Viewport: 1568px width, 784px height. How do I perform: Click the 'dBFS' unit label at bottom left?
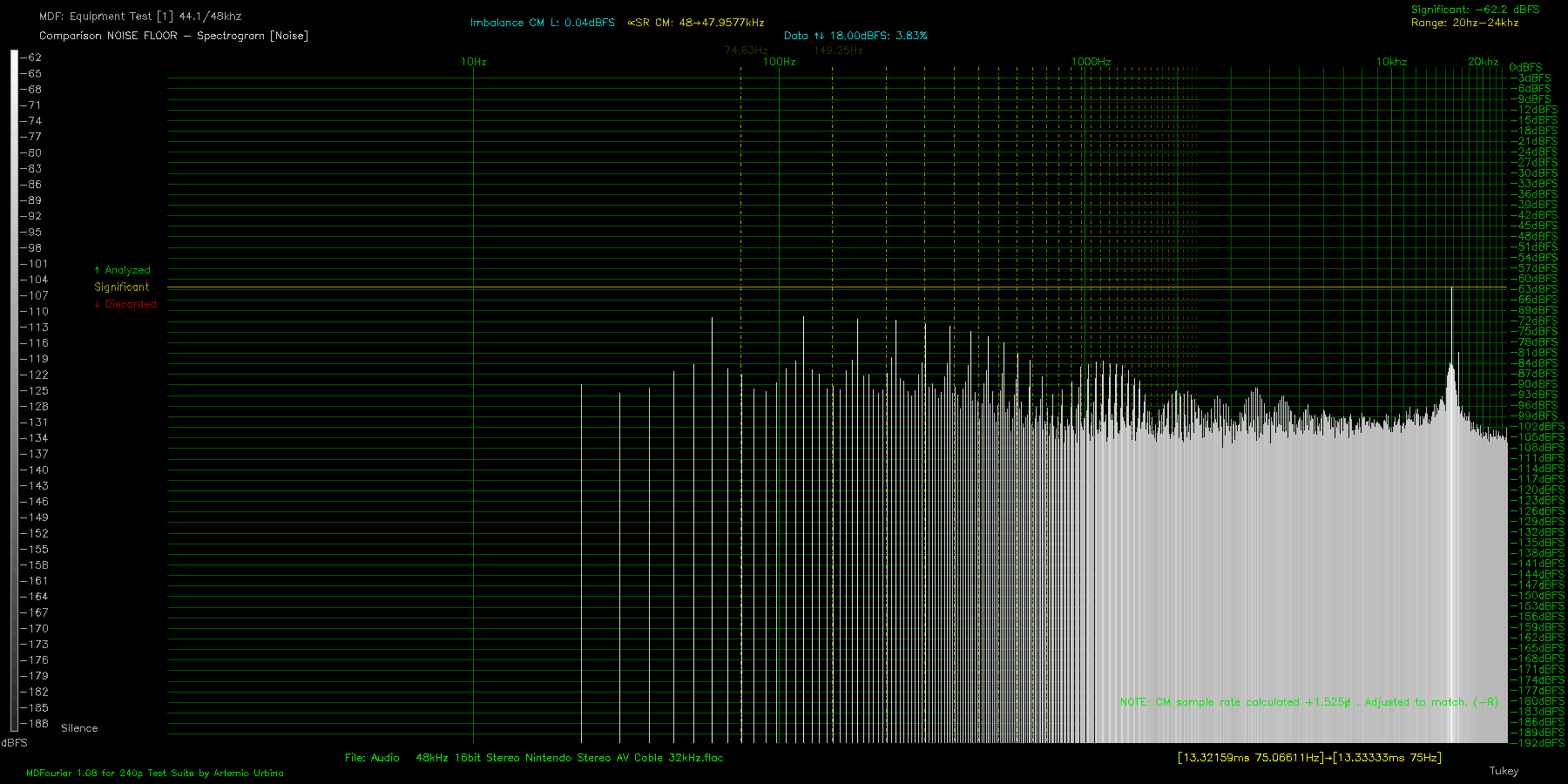tap(14, 743)
